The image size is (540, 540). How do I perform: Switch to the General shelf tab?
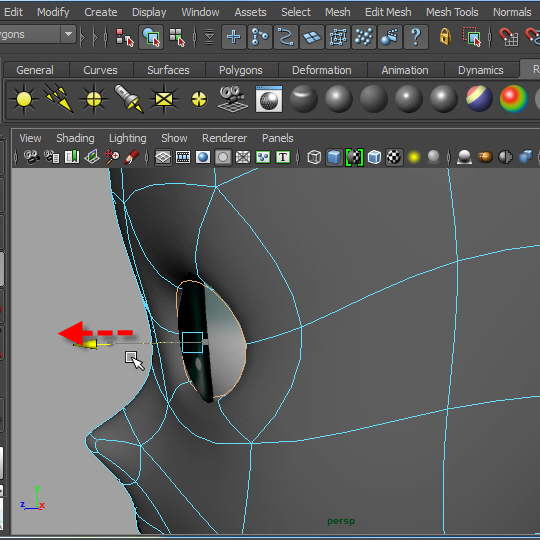[x=35, y=70]
